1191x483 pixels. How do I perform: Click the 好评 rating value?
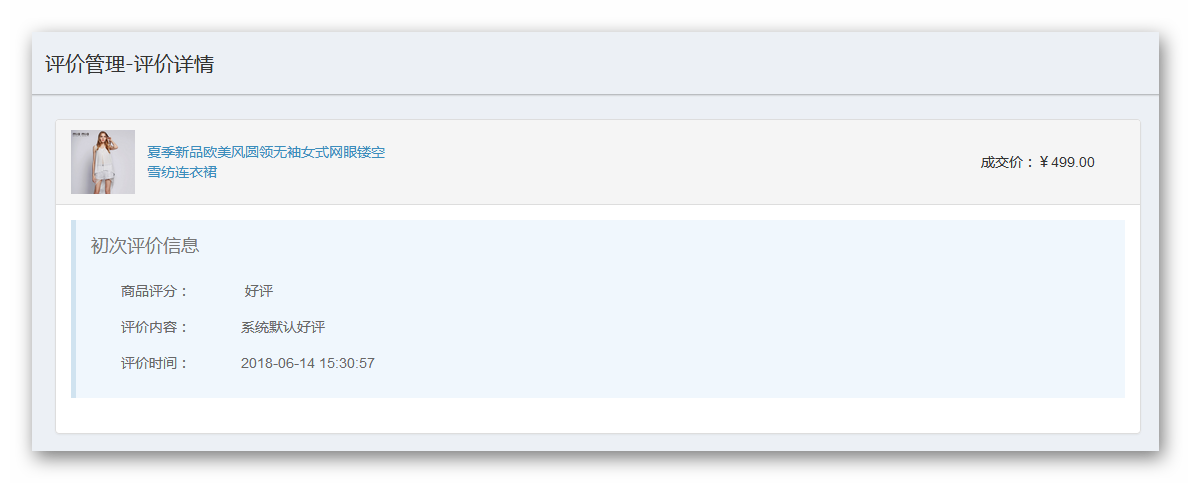[x=258, y=291]
